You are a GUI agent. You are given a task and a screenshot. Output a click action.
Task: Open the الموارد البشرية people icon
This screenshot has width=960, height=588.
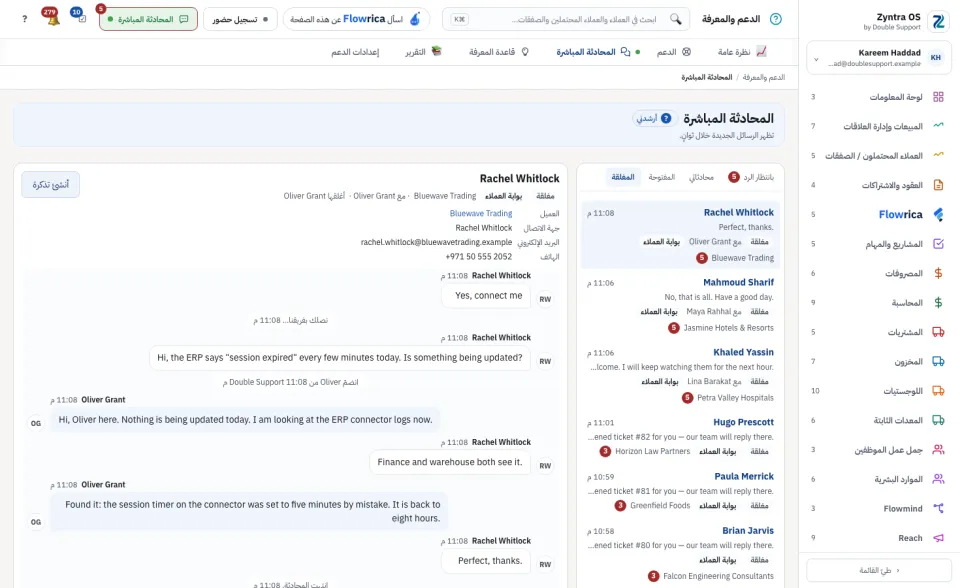click(938, 479)
